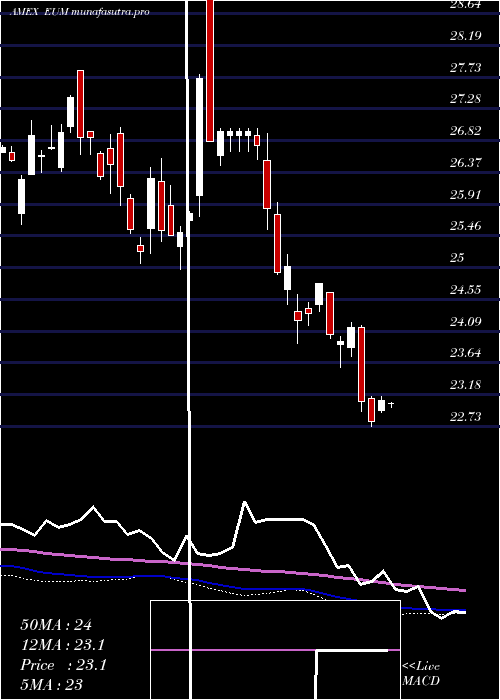Screen dimensions: 500x700
Task: Click the tall red candle dropping to 23.18
Action: click(362, 364)
